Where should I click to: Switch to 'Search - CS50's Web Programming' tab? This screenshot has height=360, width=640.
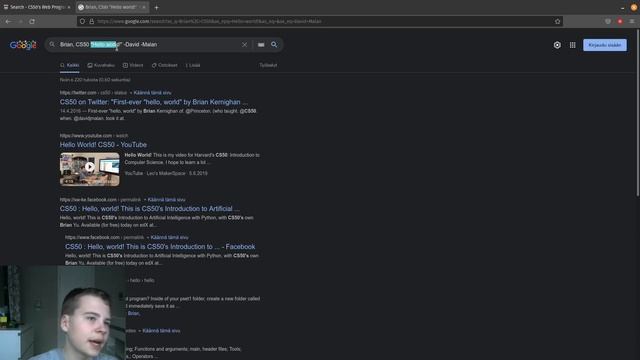(37, 7)
